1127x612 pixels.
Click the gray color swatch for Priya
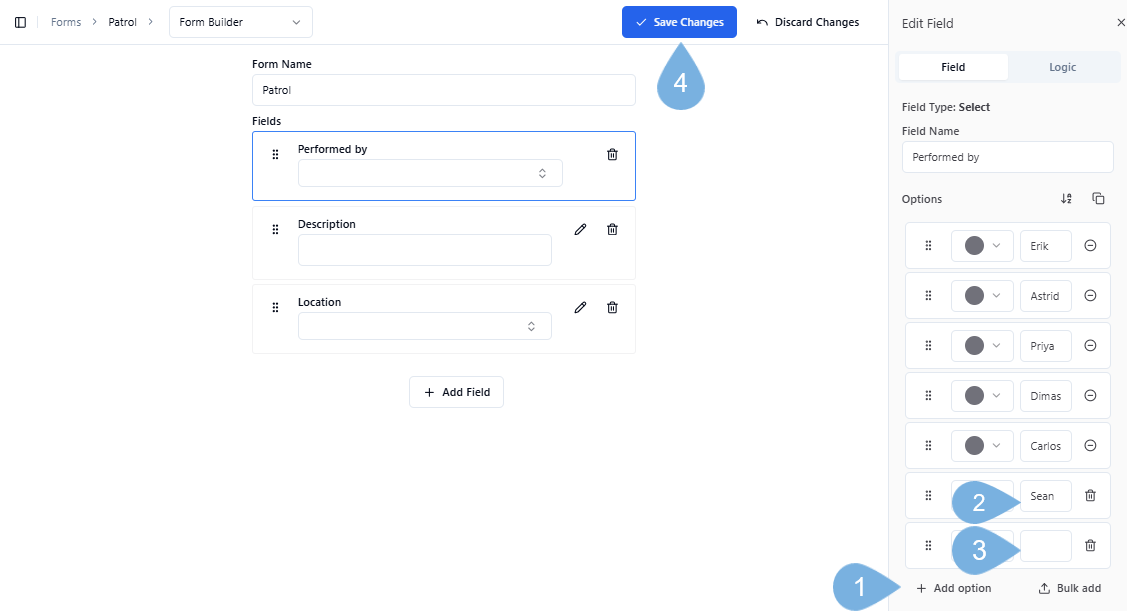974,346
